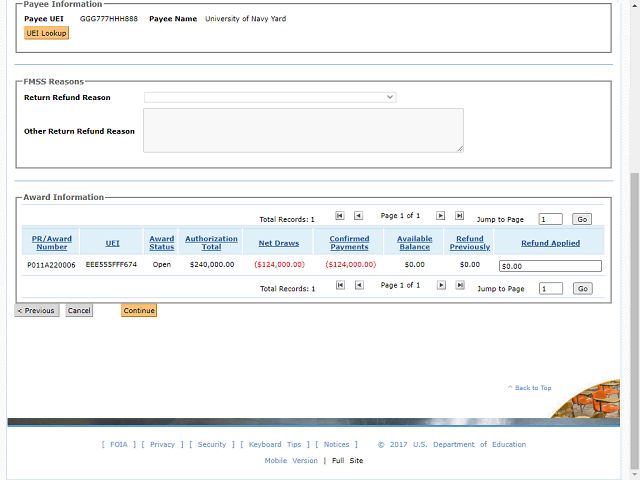Click the Other Return Refund Reason textbox
The height and width of the screenshot is (480, 640).
coord(303,130)
